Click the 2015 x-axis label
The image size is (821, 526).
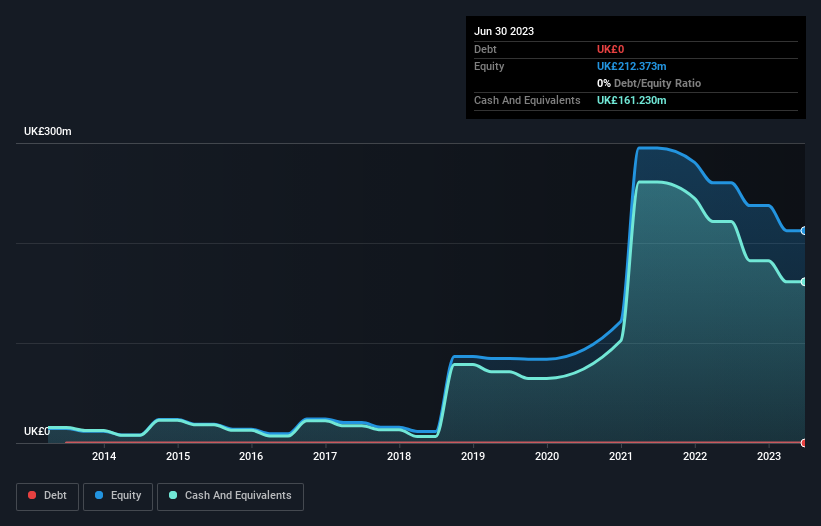tap(178, 456)
